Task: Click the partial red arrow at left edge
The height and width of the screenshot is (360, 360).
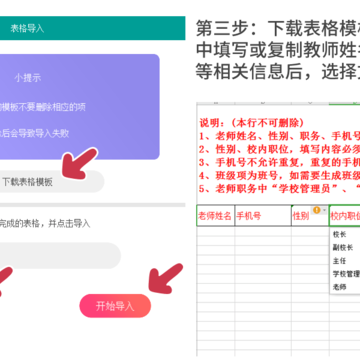Action: click(x=6, y=281)
